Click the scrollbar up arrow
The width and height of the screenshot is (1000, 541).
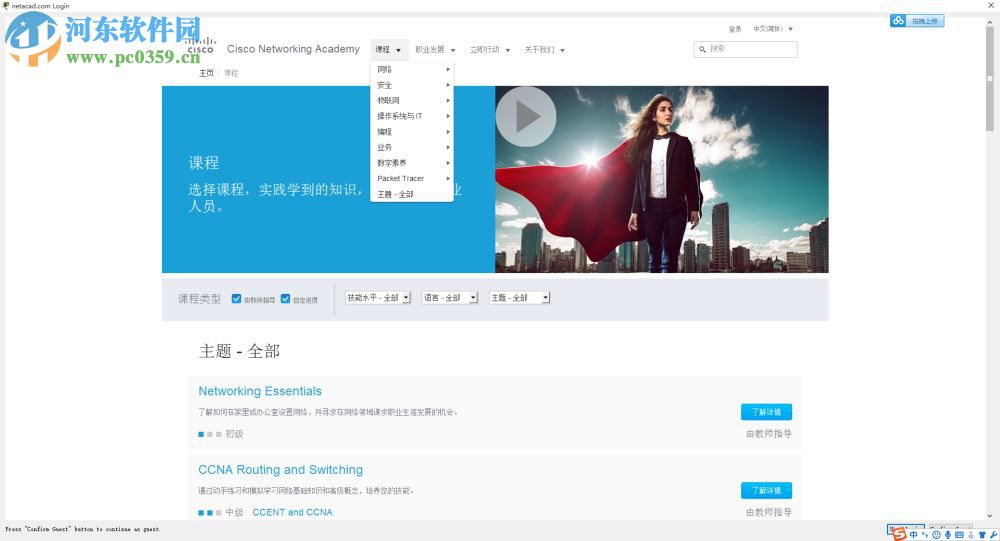click(990, 22)
